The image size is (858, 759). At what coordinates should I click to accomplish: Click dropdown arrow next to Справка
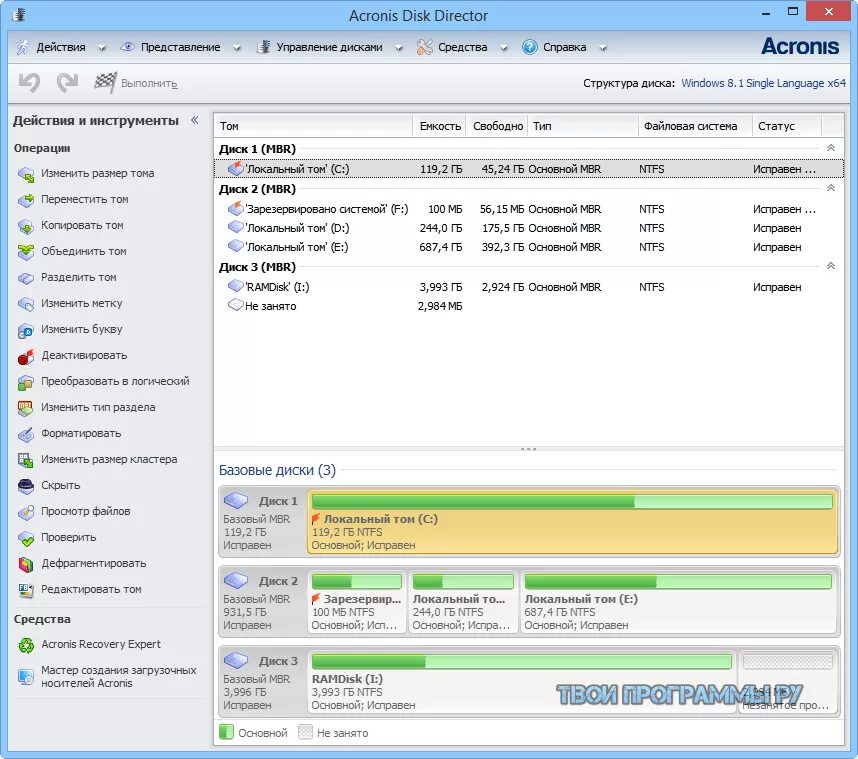(x=603, y=48)
